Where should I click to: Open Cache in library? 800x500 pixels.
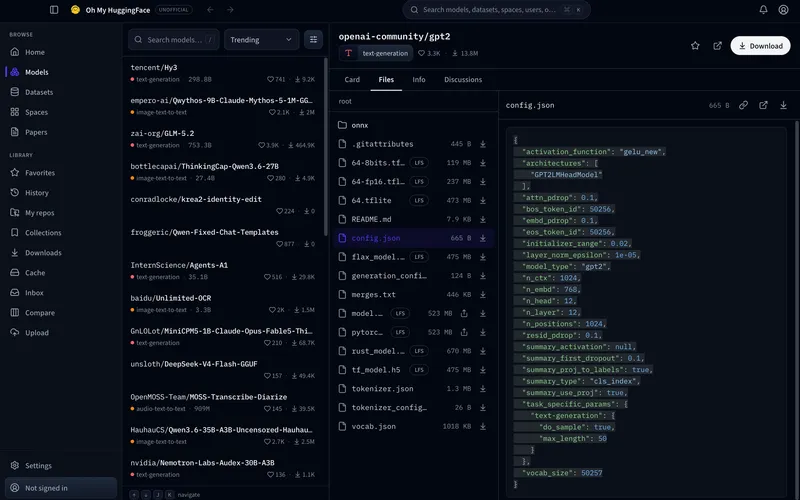(61, 272)
